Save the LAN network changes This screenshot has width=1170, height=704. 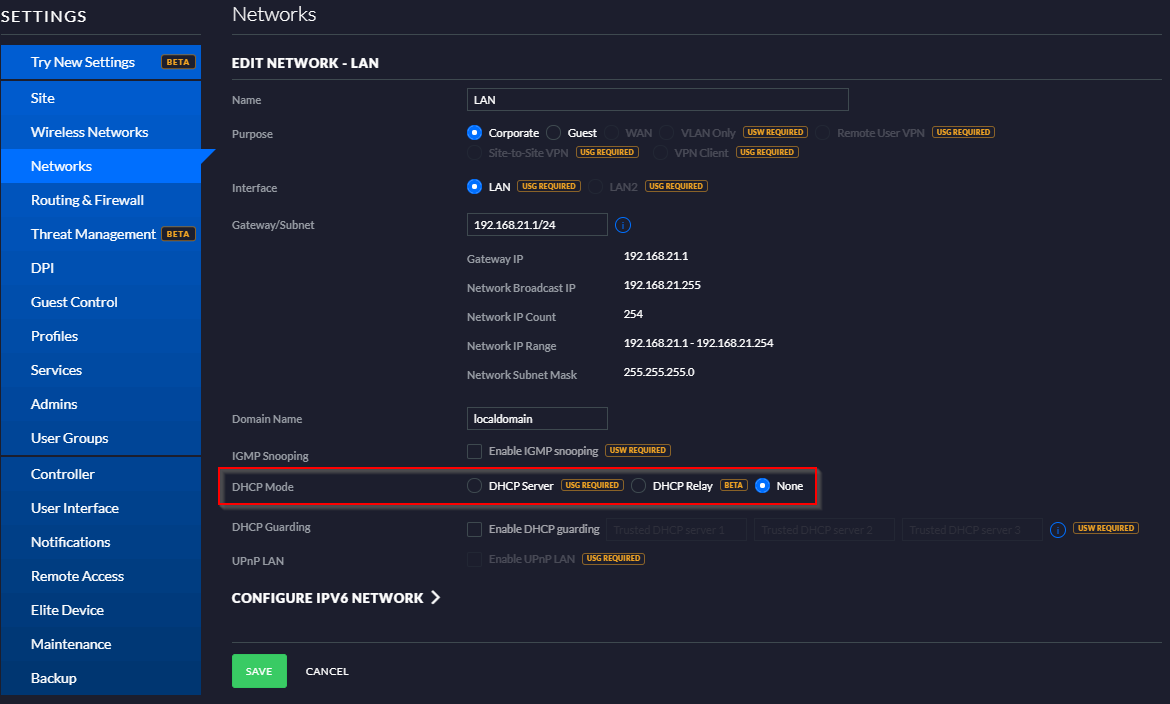(x=259, y=671)
